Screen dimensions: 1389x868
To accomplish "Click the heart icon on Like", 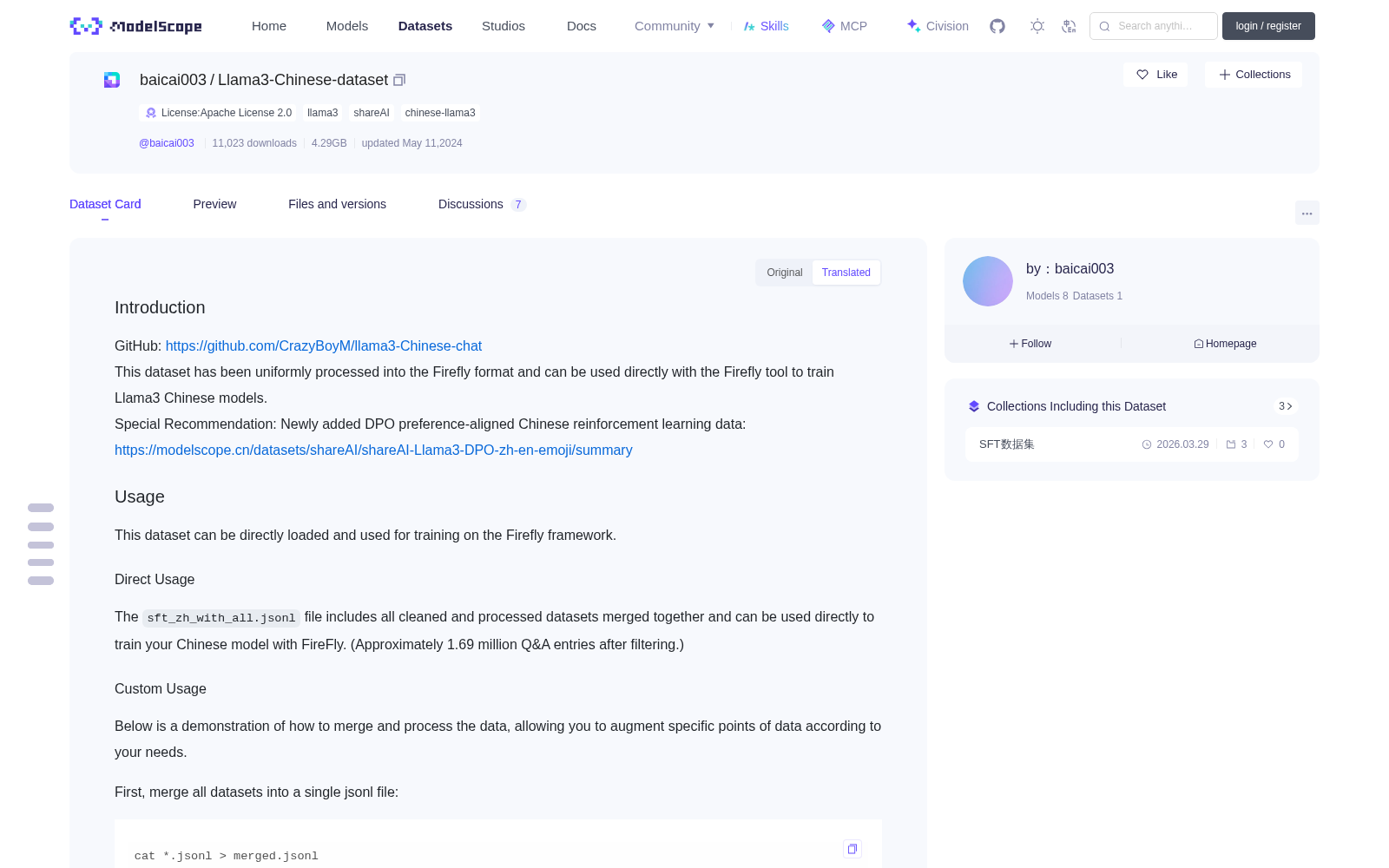I will coord(1142,75).
